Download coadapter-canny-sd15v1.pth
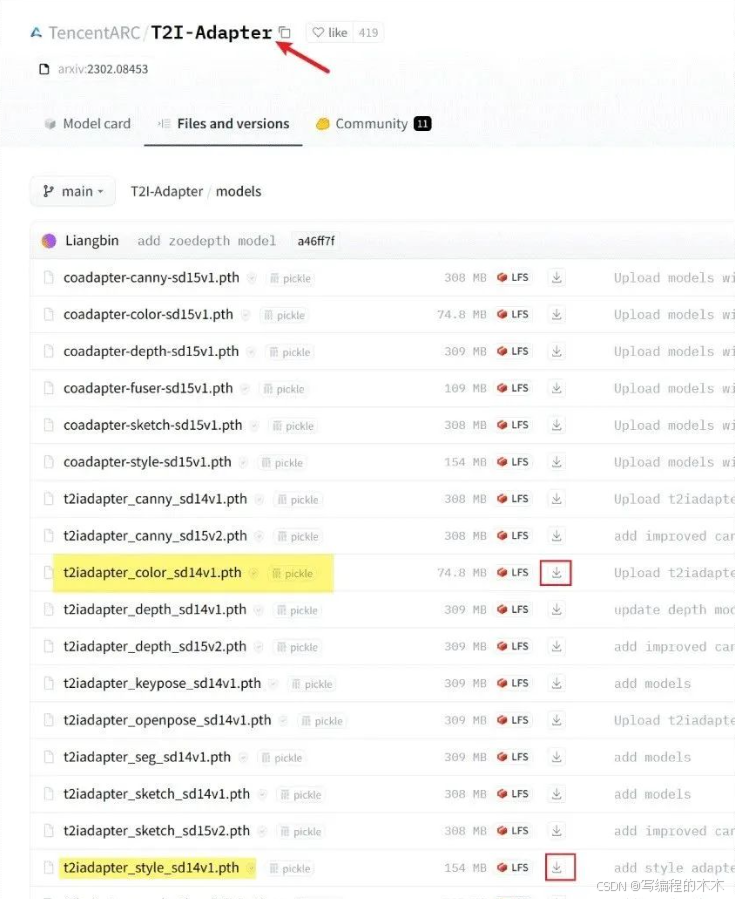 556,278
